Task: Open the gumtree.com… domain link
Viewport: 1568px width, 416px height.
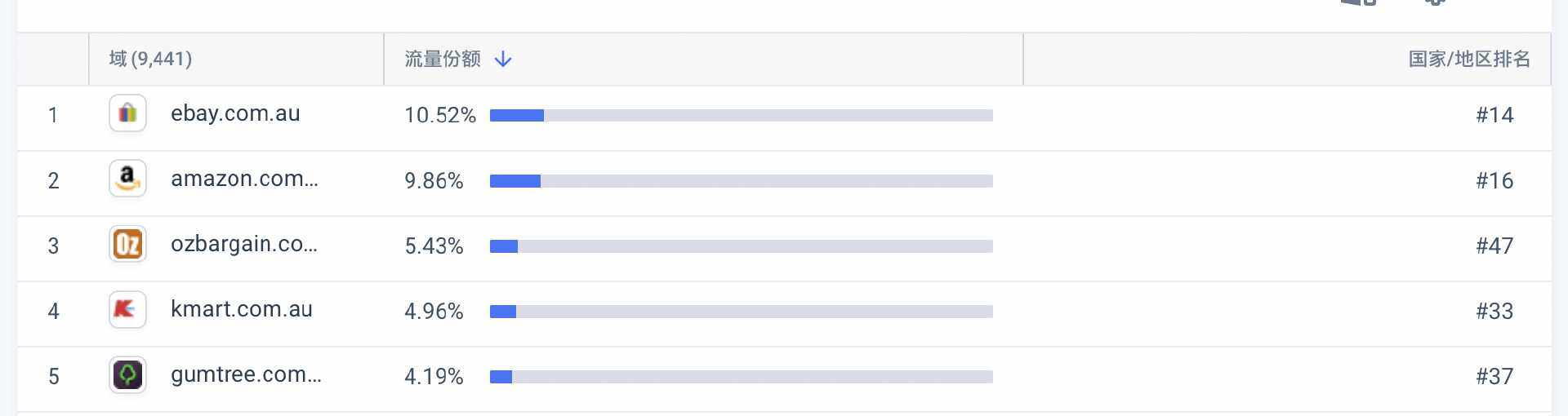Action: point(246,374)
